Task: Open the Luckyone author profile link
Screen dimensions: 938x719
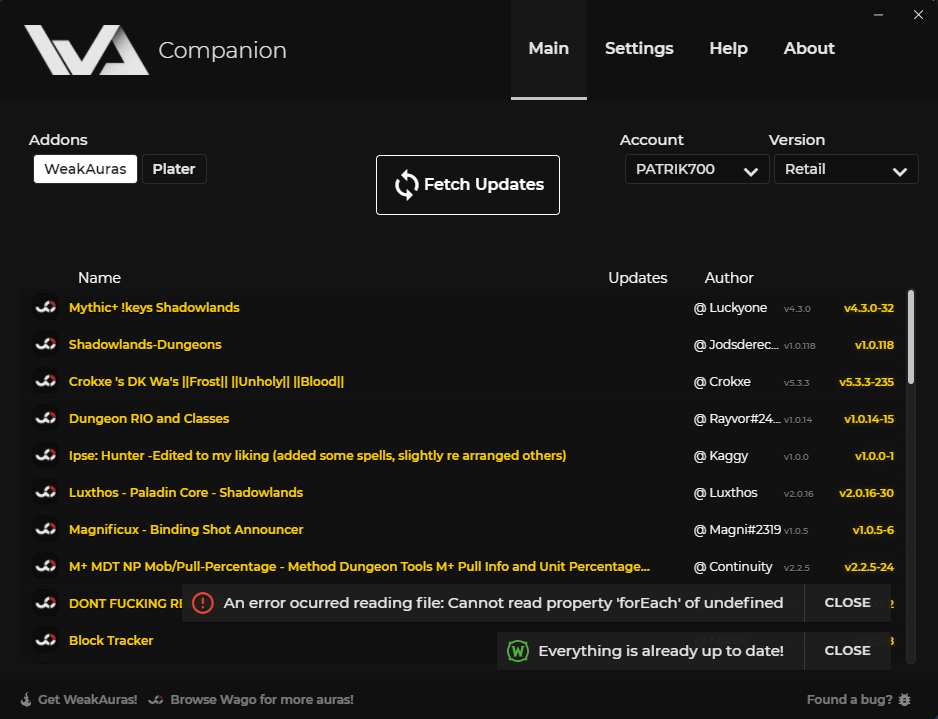Action: [x=731, y=307]
